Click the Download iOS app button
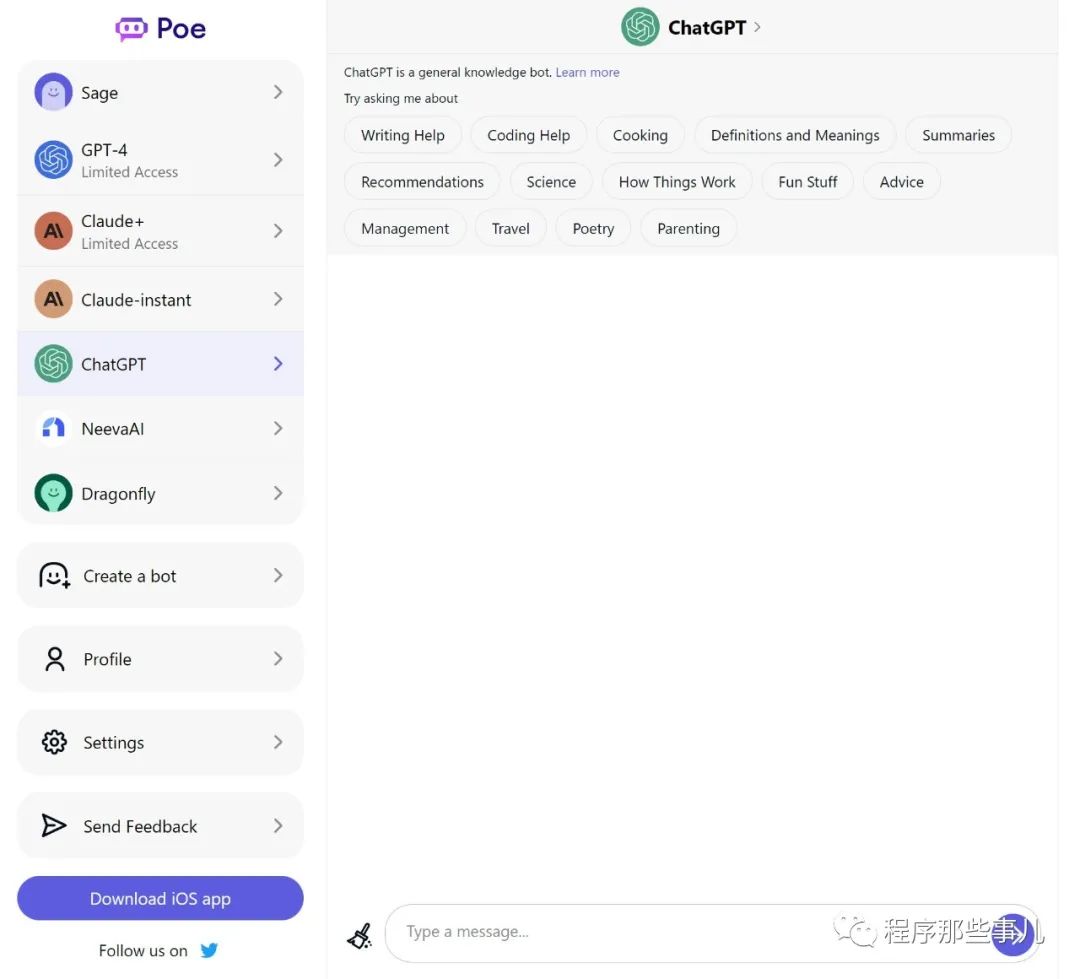Screen dimensions: 1080x979 tap(160, 898)
